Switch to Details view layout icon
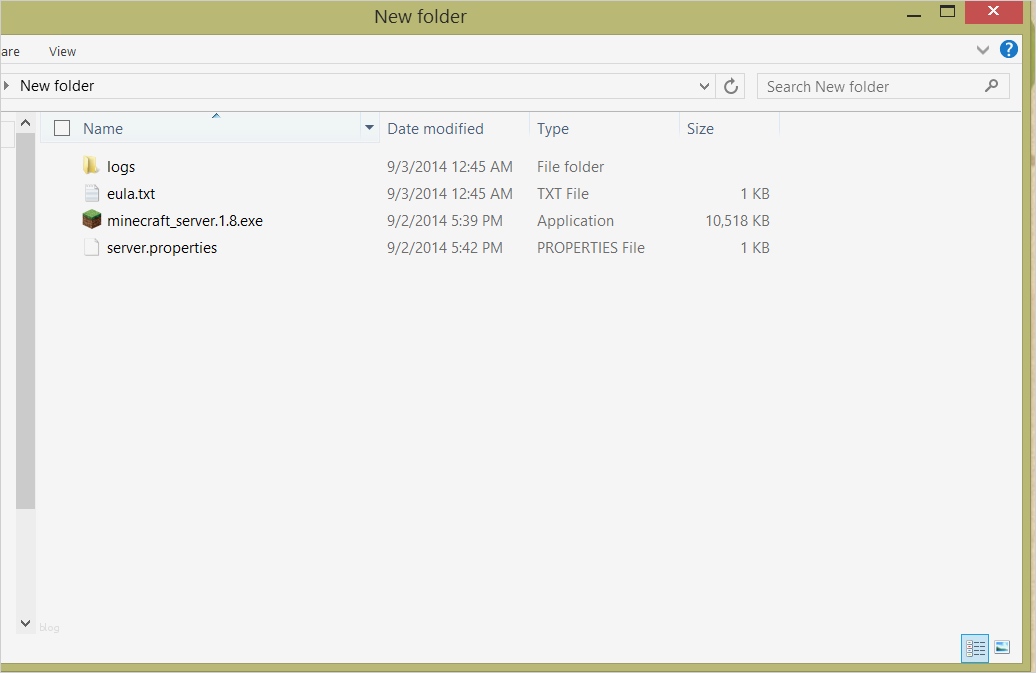The width and height of the screenshot is (1036, 673). (x=975, y=649)
